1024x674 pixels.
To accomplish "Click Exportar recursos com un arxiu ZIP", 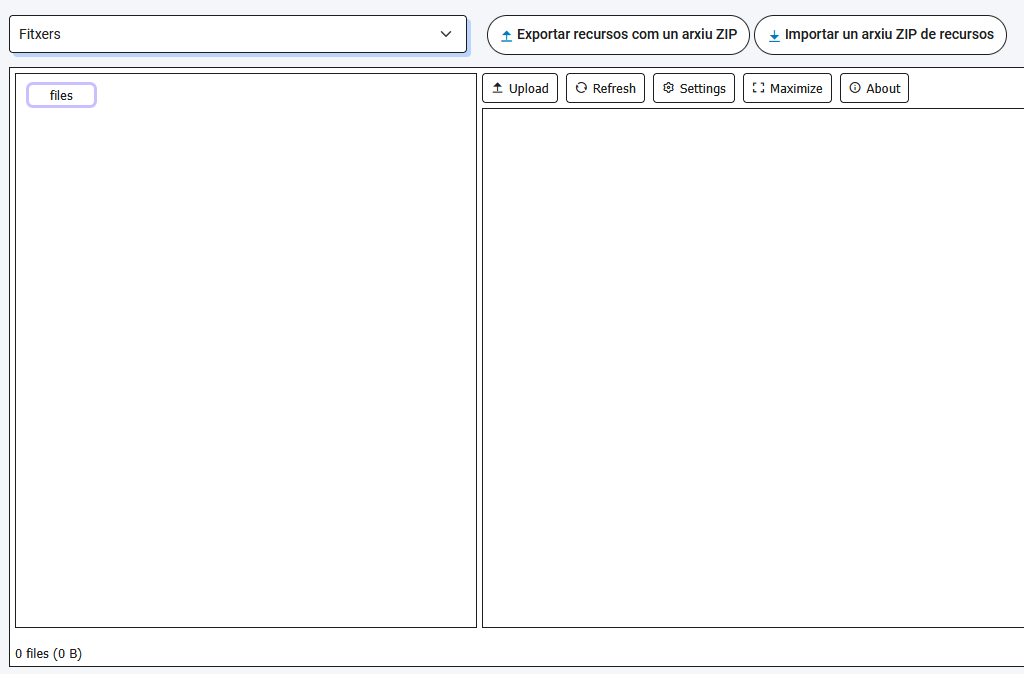I will coord(626,34).
